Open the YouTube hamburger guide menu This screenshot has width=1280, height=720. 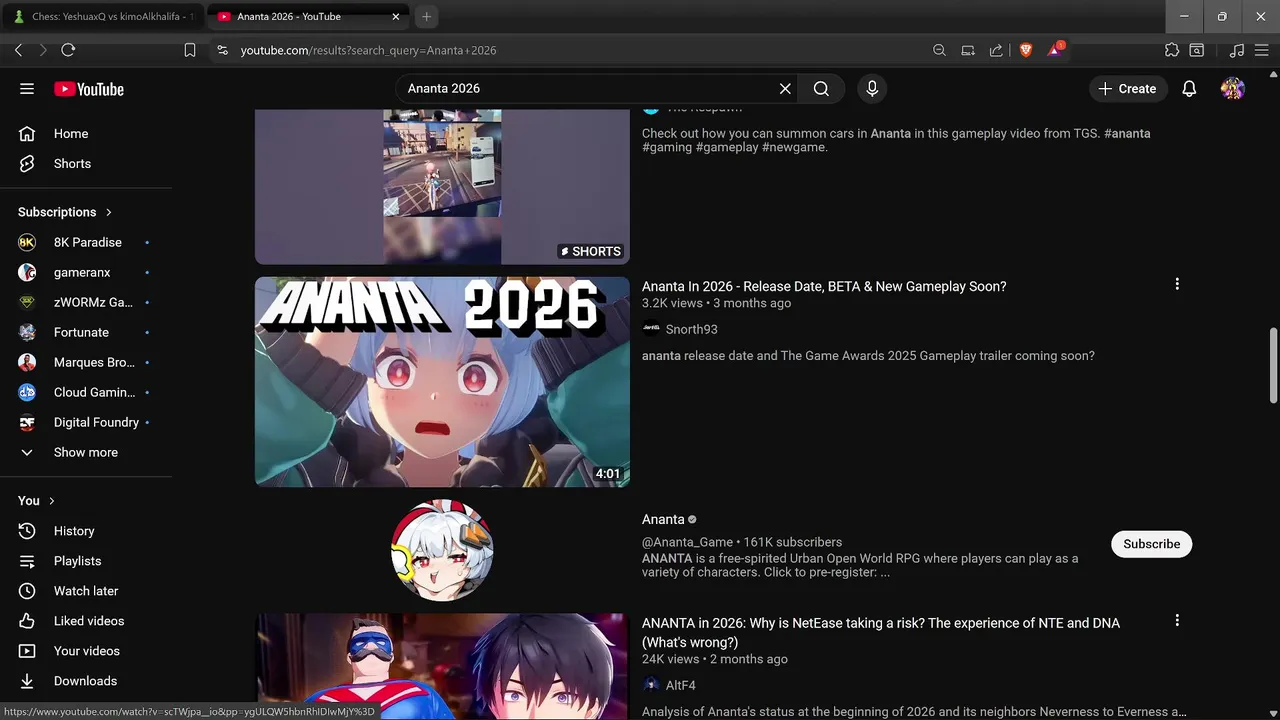click(x=27, y=89)
